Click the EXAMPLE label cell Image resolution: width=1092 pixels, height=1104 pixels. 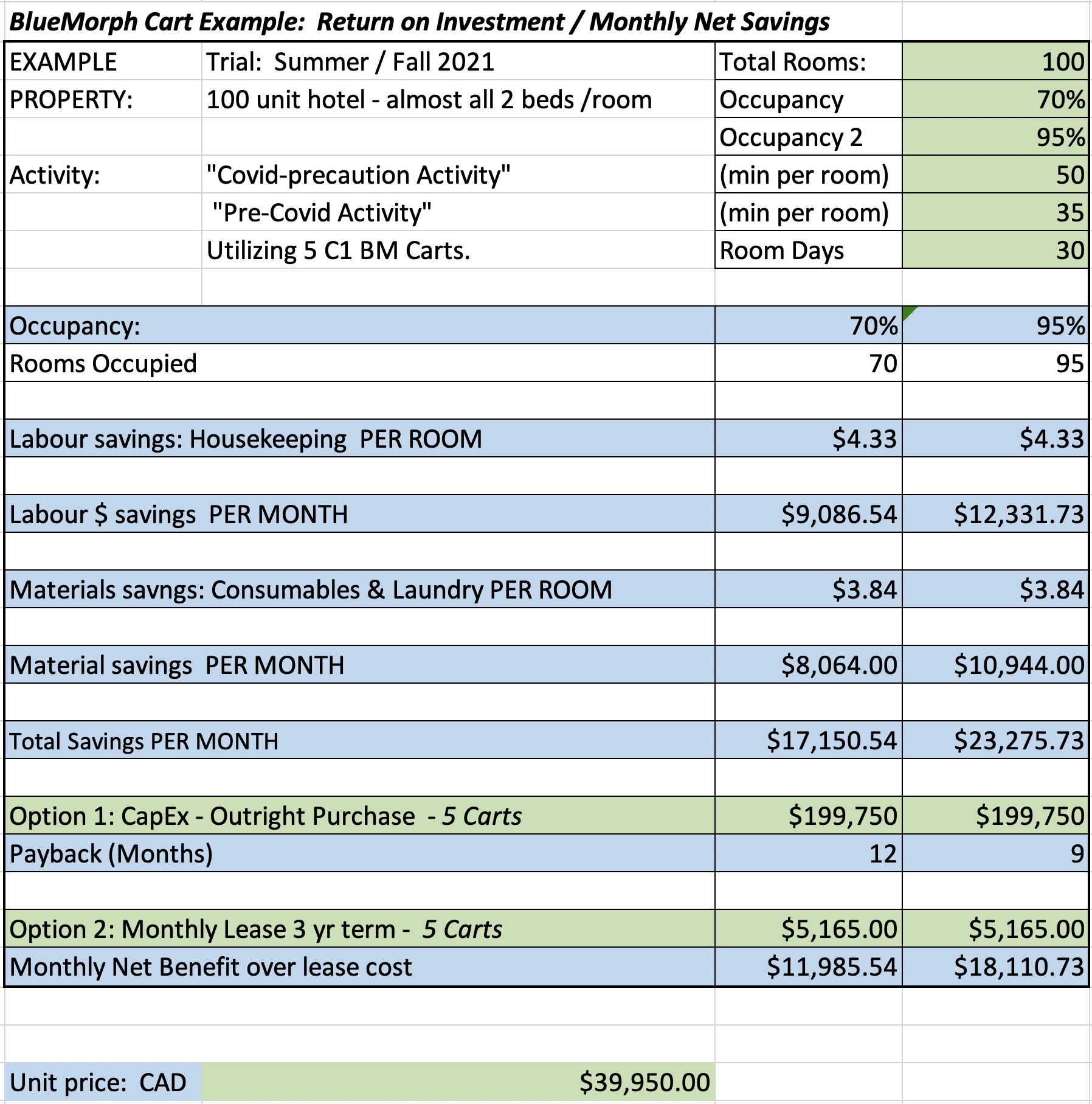pyautogui.click(x=103, y=61)
